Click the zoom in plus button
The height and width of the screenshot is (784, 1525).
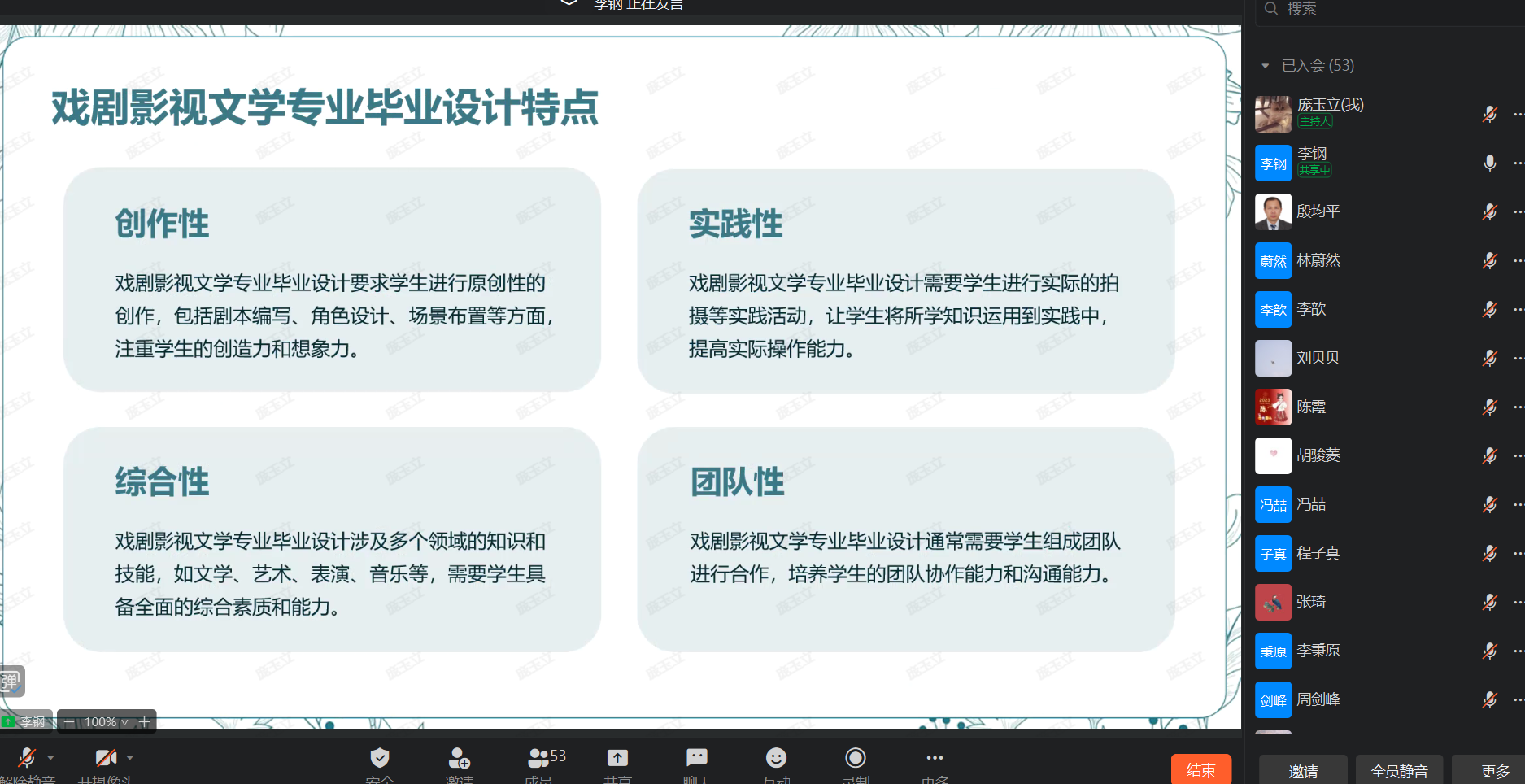144,722
